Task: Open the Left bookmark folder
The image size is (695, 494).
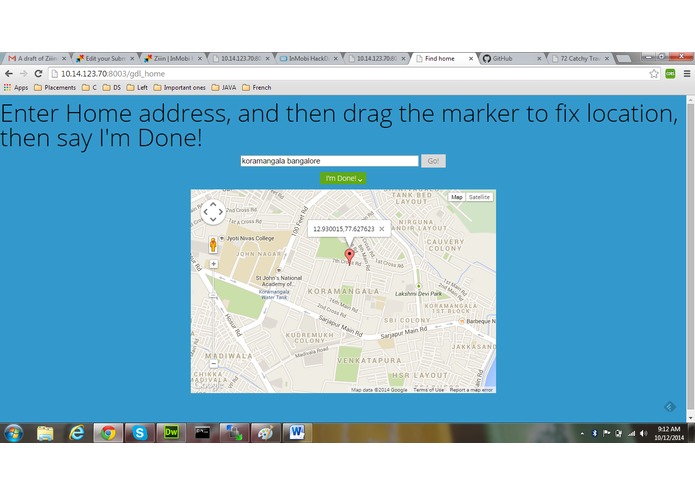Action: pyautogui.click(x=137, y=88)
